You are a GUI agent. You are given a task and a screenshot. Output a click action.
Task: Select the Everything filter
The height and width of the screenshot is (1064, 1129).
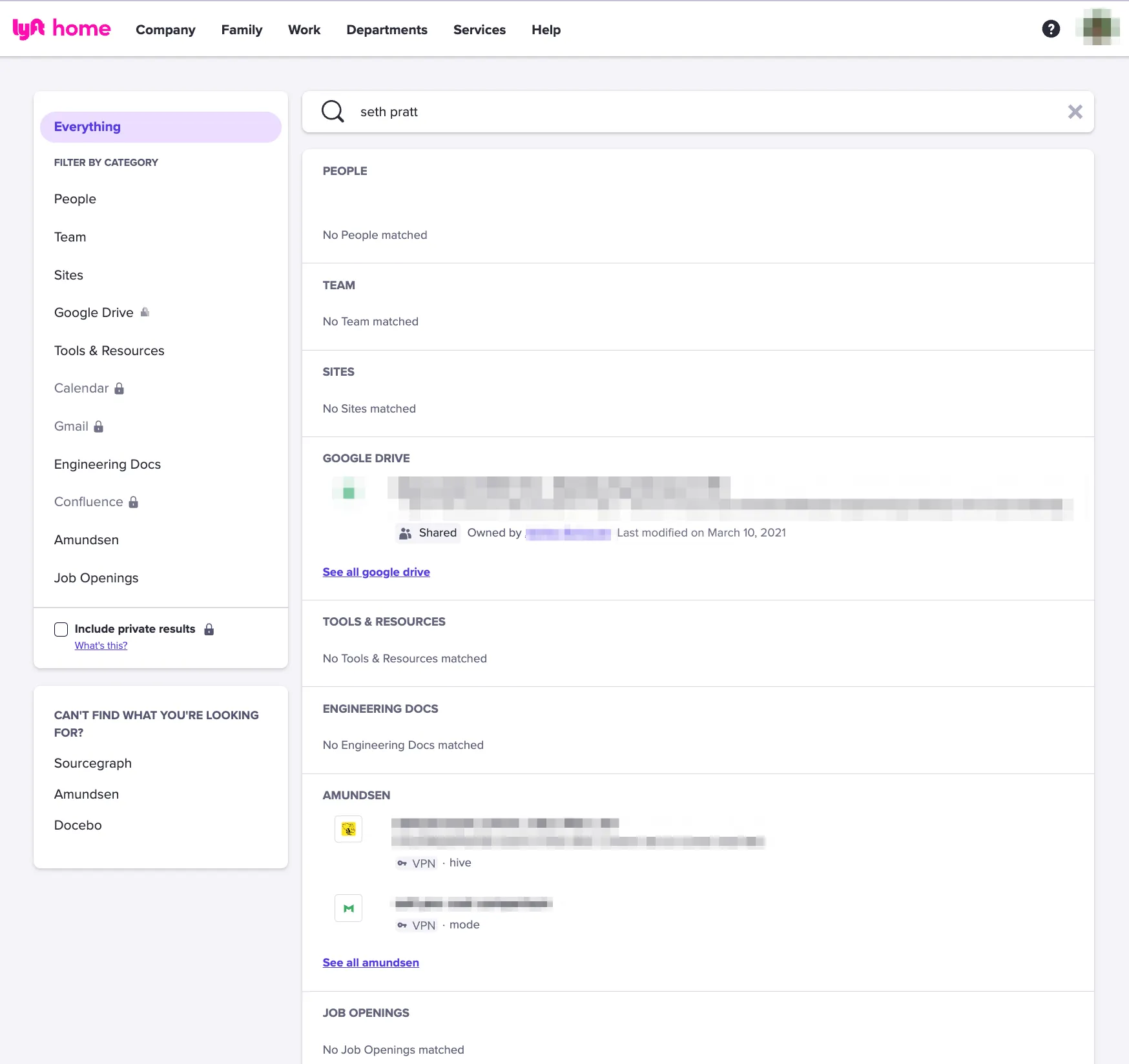[x=161, y=127]
